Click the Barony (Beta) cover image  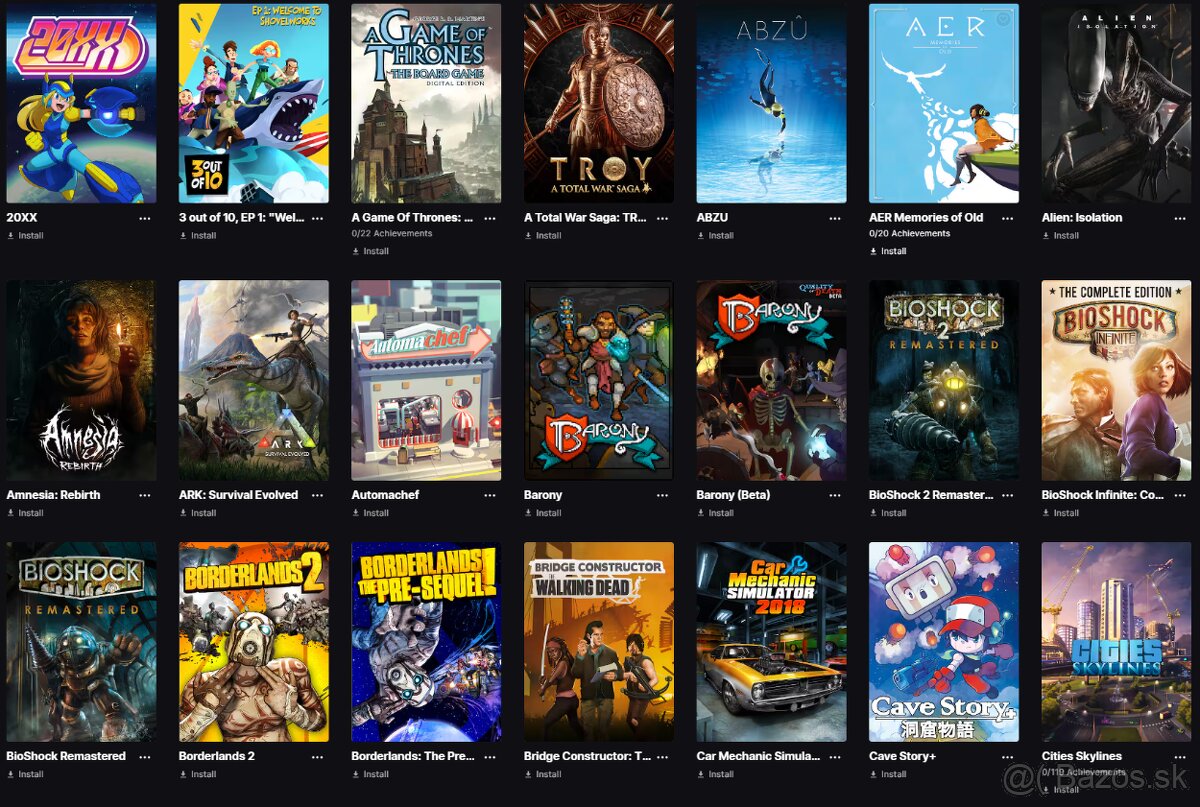(x=770, y=380)
